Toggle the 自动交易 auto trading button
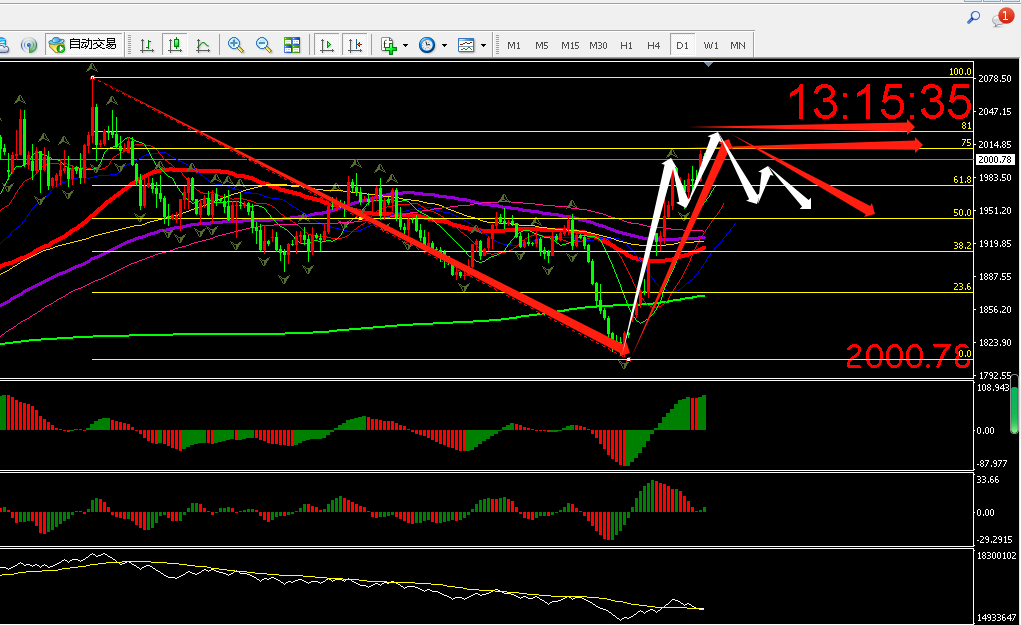The image size is (1021, 625). [84, 45]
